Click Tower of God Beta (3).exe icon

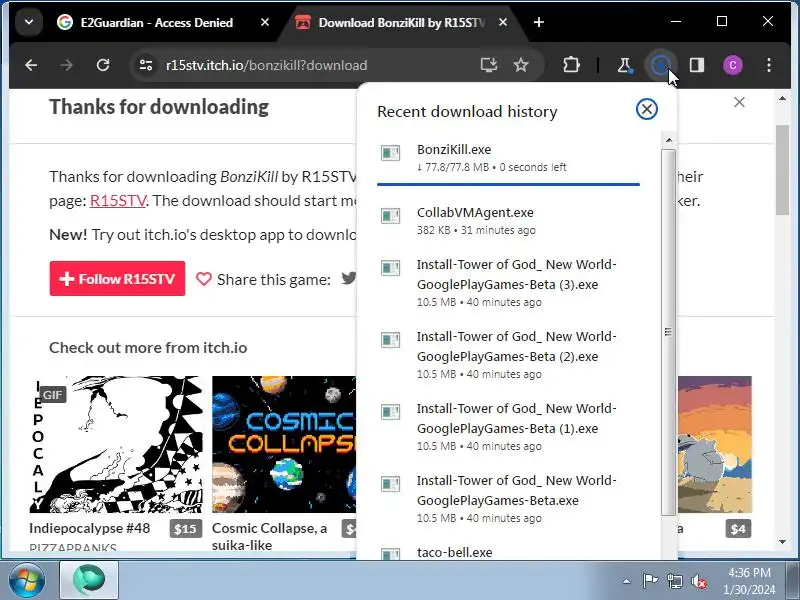point(391,267)
